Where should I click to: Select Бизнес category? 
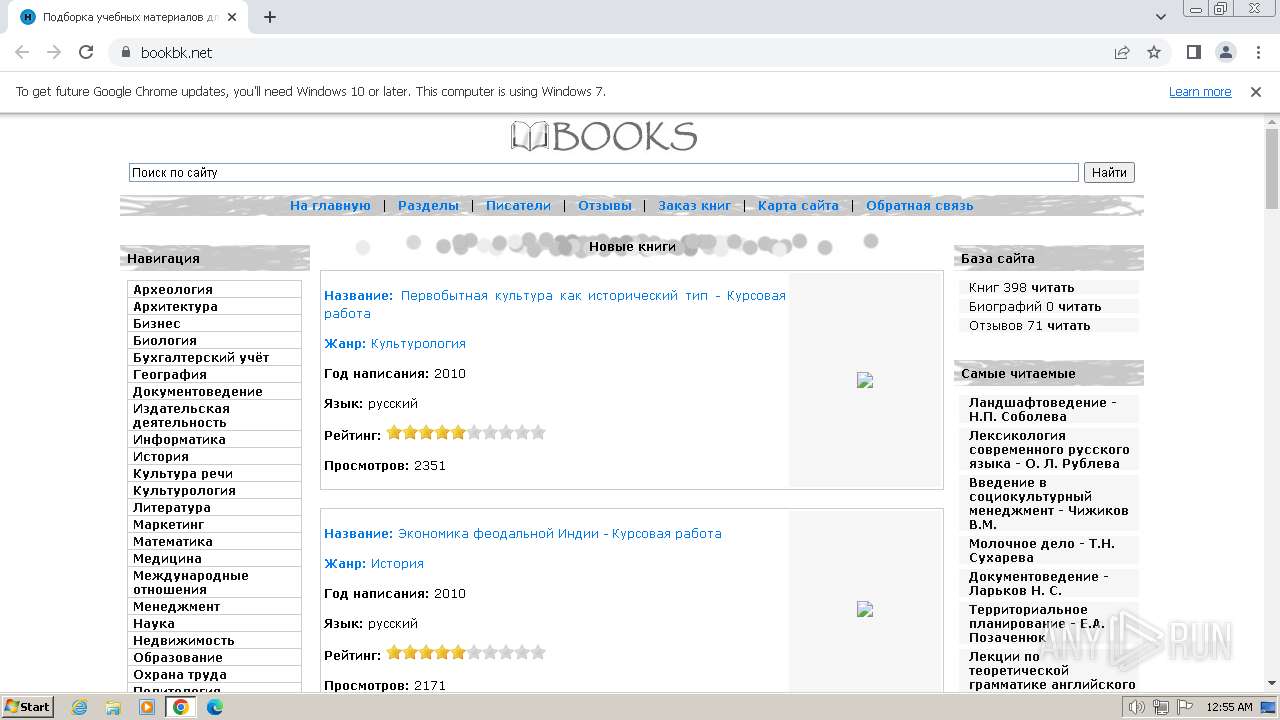click(x=157, y=323)
